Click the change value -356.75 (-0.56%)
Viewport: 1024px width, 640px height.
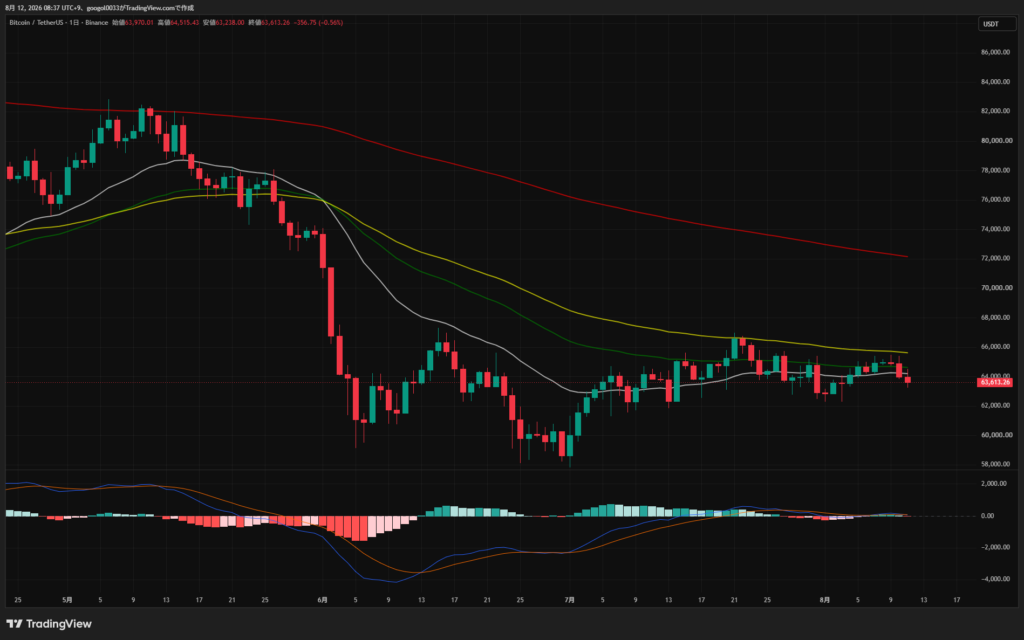pos(318,22)
